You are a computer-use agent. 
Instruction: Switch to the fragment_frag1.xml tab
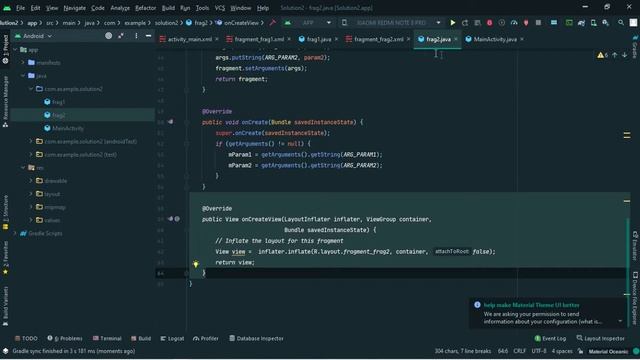[x=259, y=39]
